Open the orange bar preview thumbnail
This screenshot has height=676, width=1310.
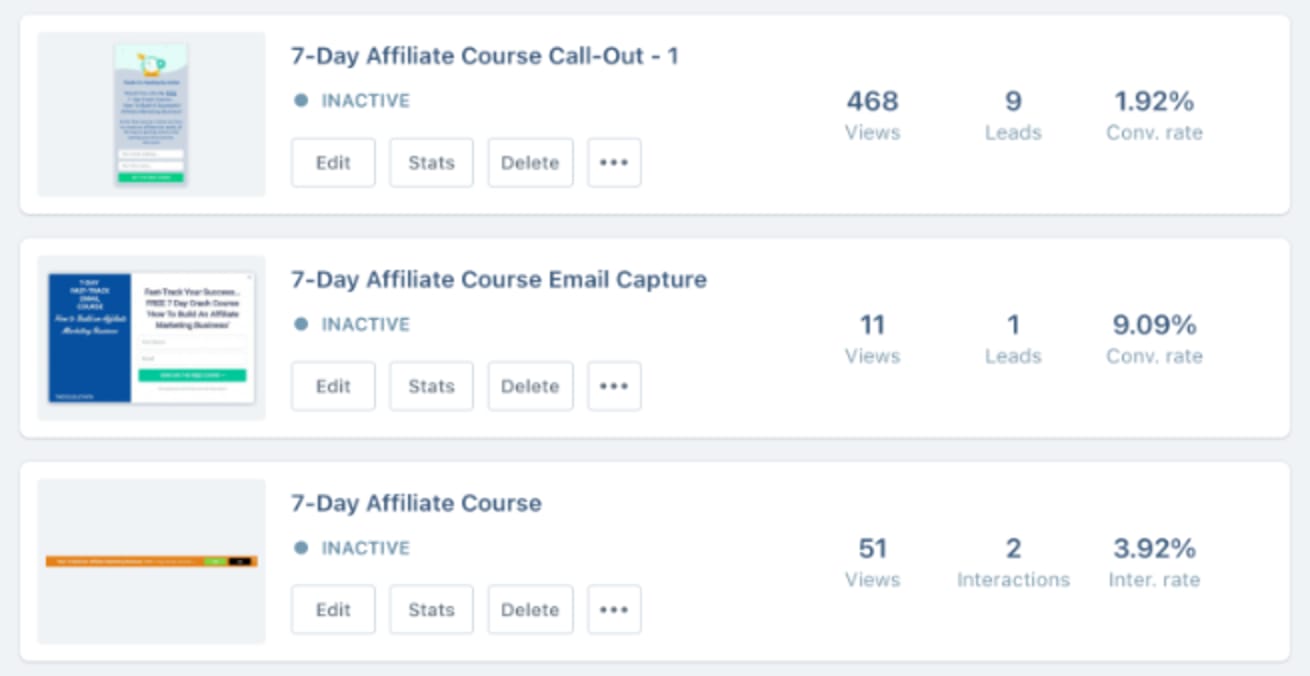pyautogui.click(x=151, y=561)
